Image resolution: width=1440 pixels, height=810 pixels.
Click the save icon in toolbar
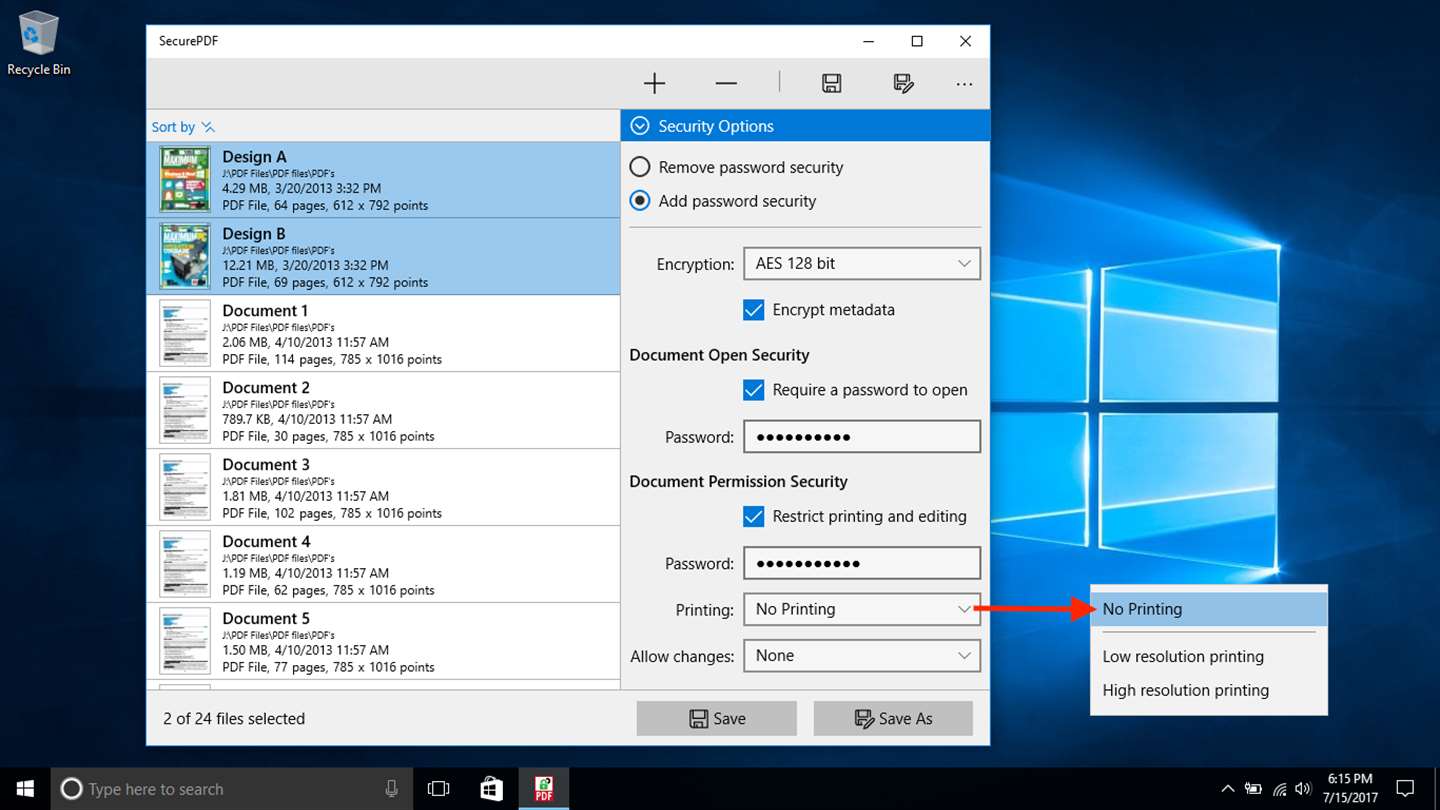point(831,84)
